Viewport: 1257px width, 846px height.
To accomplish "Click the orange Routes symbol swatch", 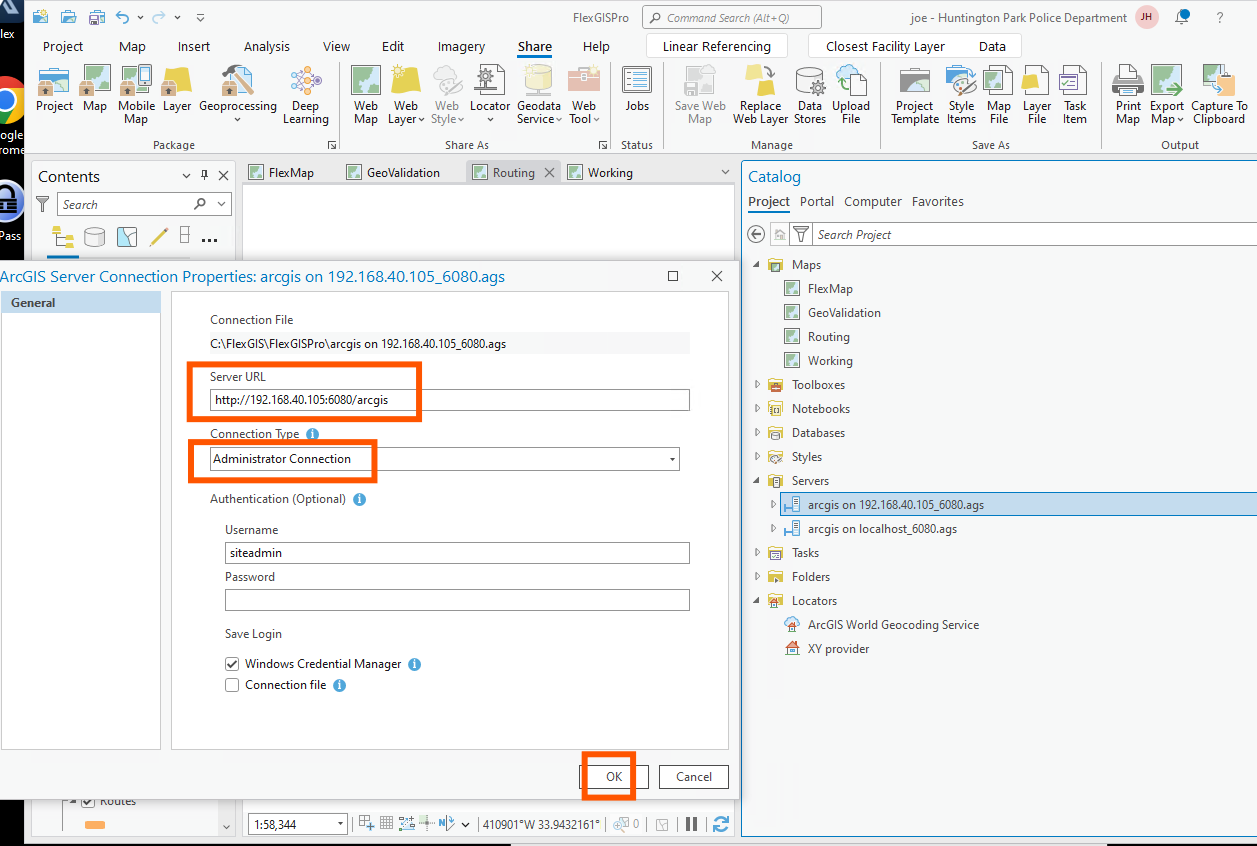I will [x=95, y=825].
